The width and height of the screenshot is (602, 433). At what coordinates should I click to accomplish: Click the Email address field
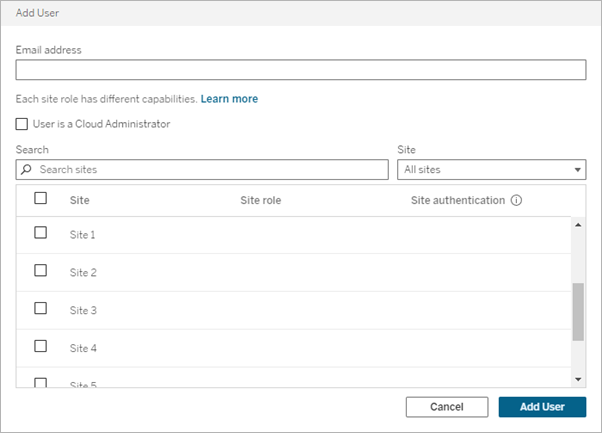300,70
